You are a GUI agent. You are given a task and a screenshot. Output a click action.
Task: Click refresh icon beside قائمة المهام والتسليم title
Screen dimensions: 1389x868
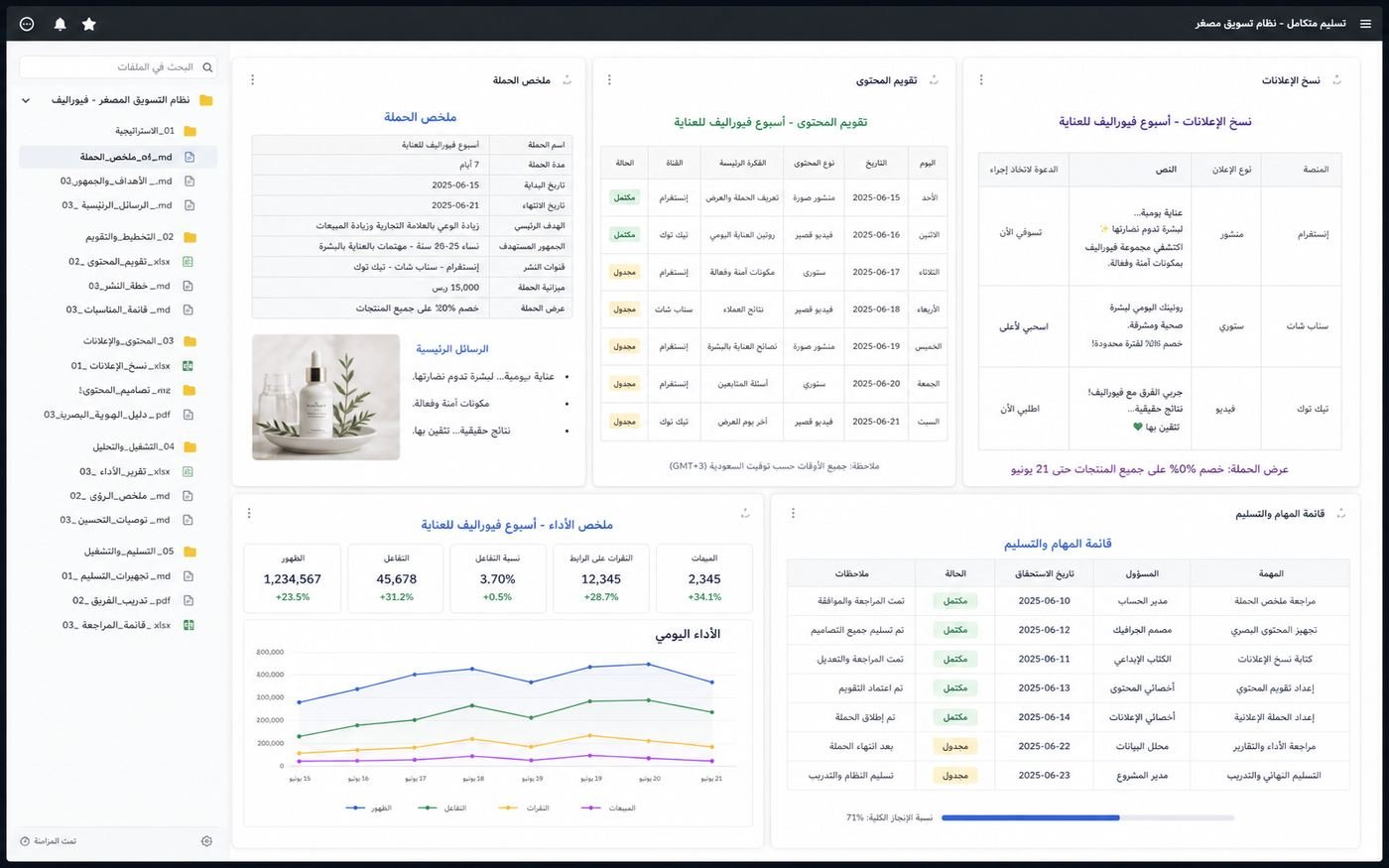[1341, 514]
